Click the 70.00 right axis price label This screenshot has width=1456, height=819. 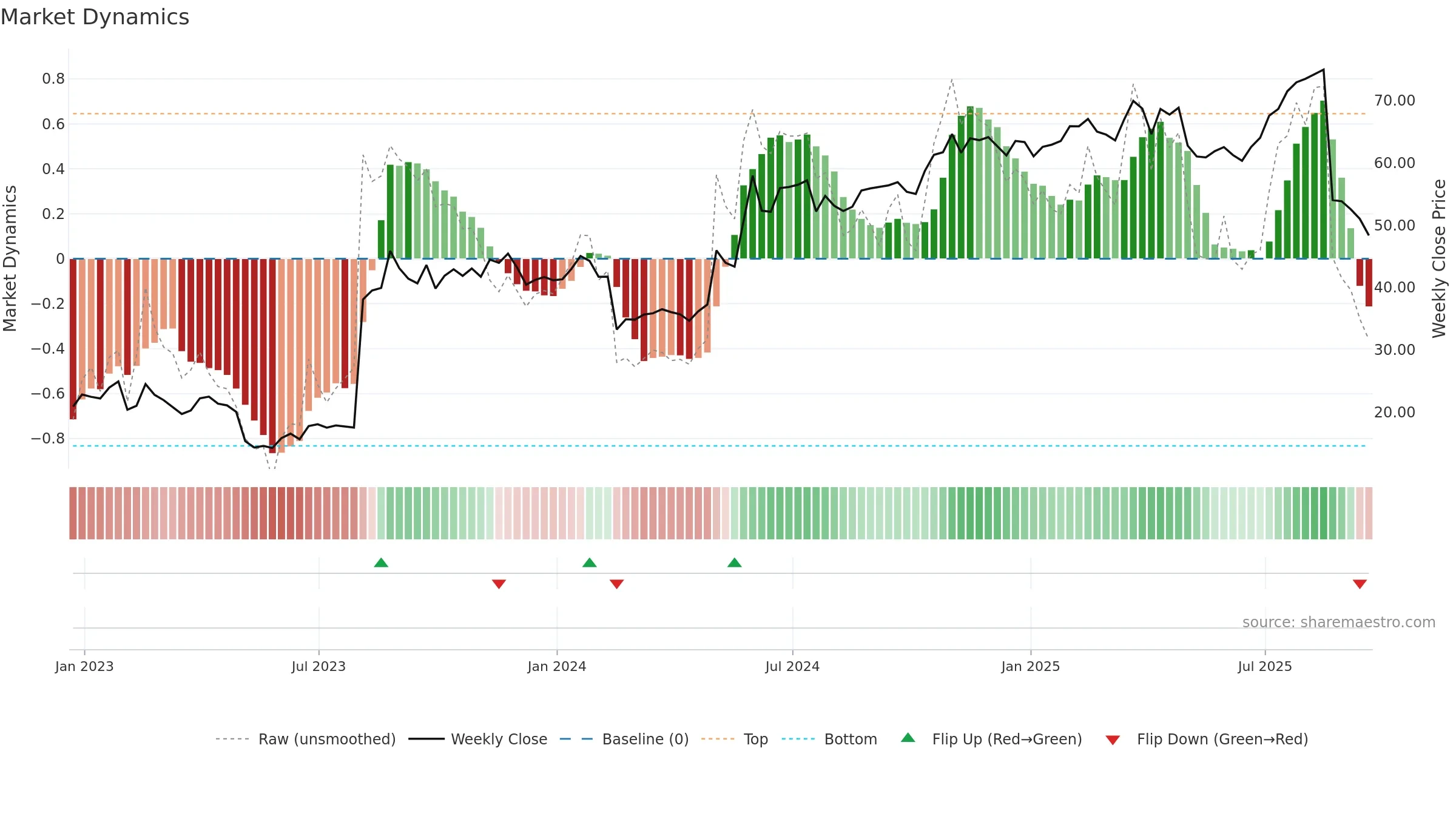pos(1395,101)
